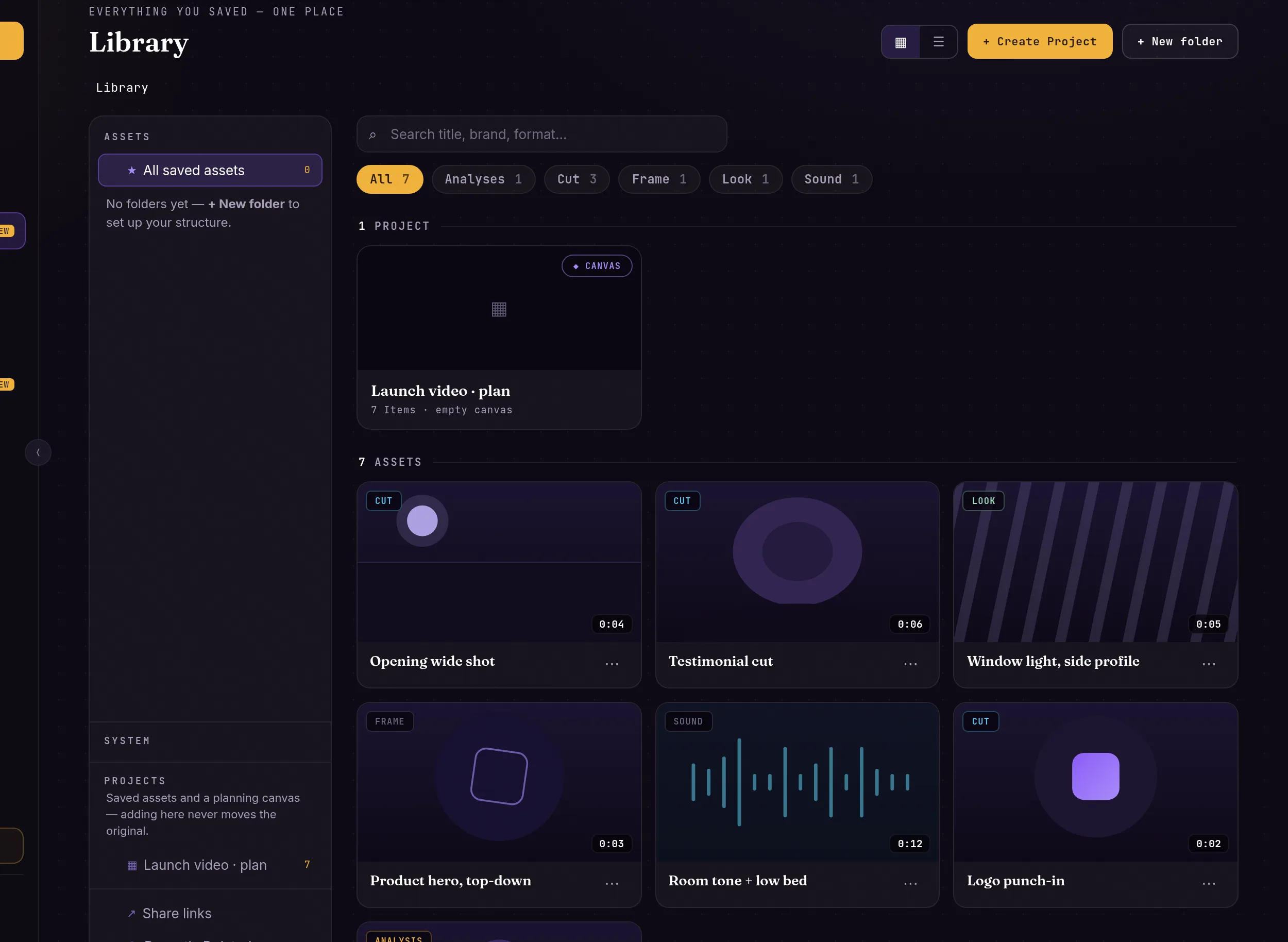Image resolution: width=1288 pixels, height=942 pixels.
Task: Open options for Product hero, top-down
Action: coord(612,883)
